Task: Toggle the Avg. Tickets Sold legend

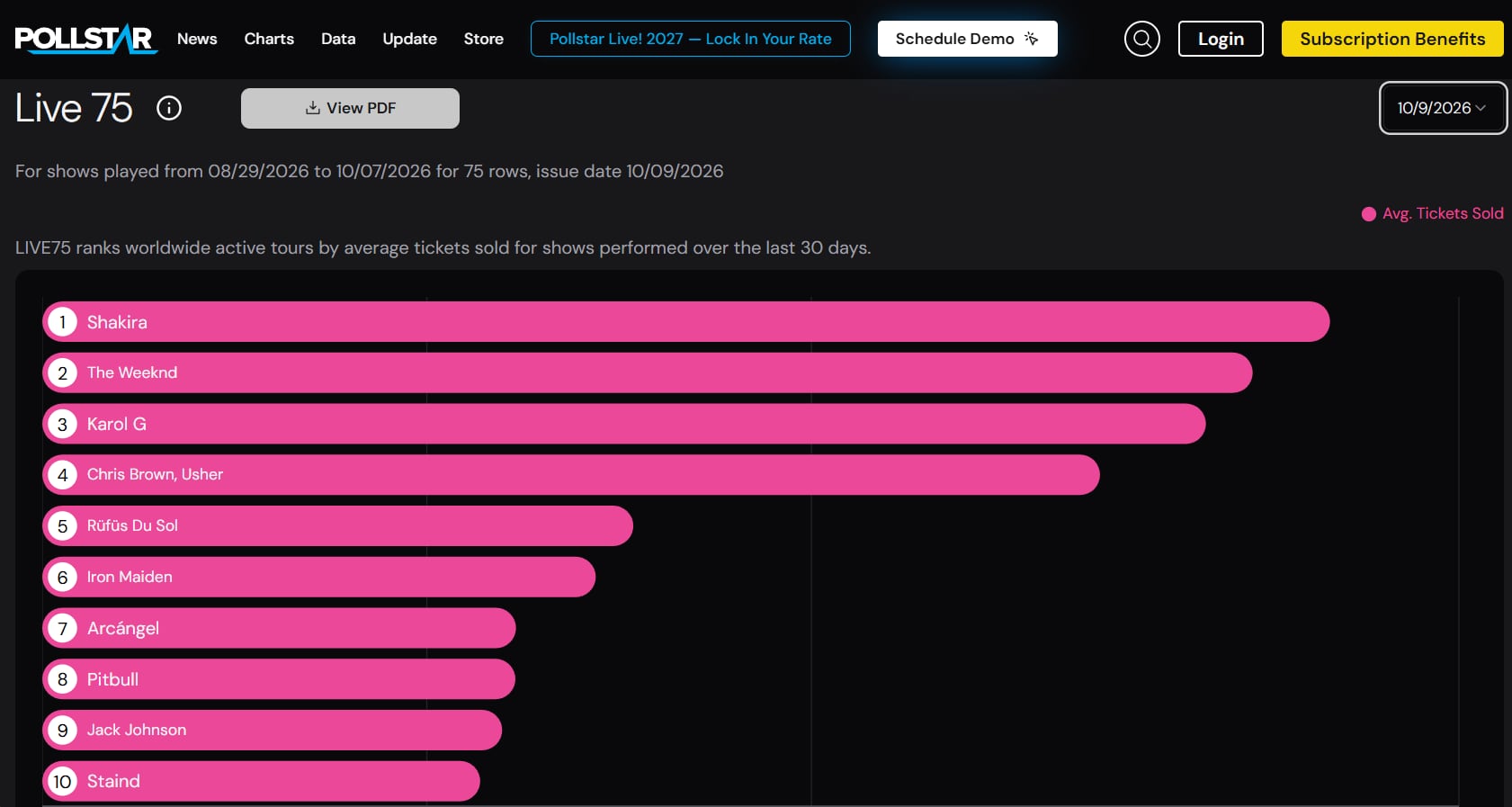Action: [1433, 213]
